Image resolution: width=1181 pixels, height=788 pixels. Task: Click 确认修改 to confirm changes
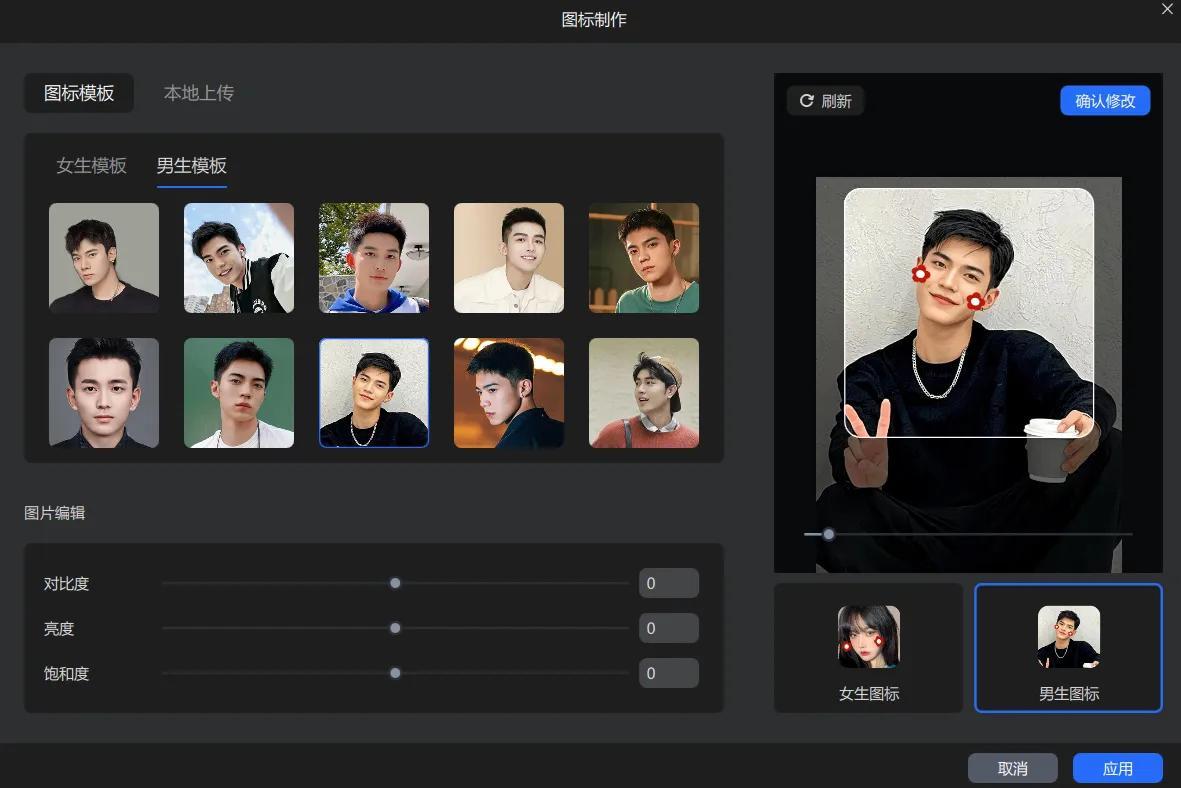pyautogui.click(x=1105, y=101)
